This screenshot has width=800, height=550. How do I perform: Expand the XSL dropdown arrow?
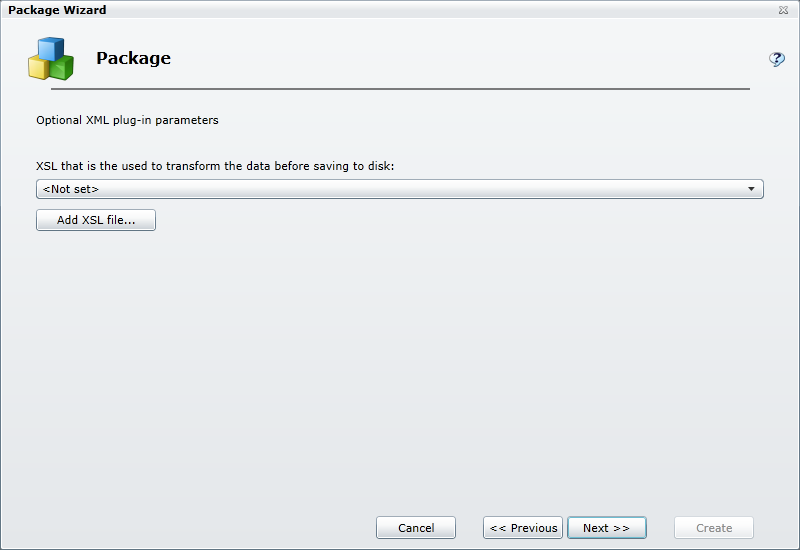coord(750,189)
